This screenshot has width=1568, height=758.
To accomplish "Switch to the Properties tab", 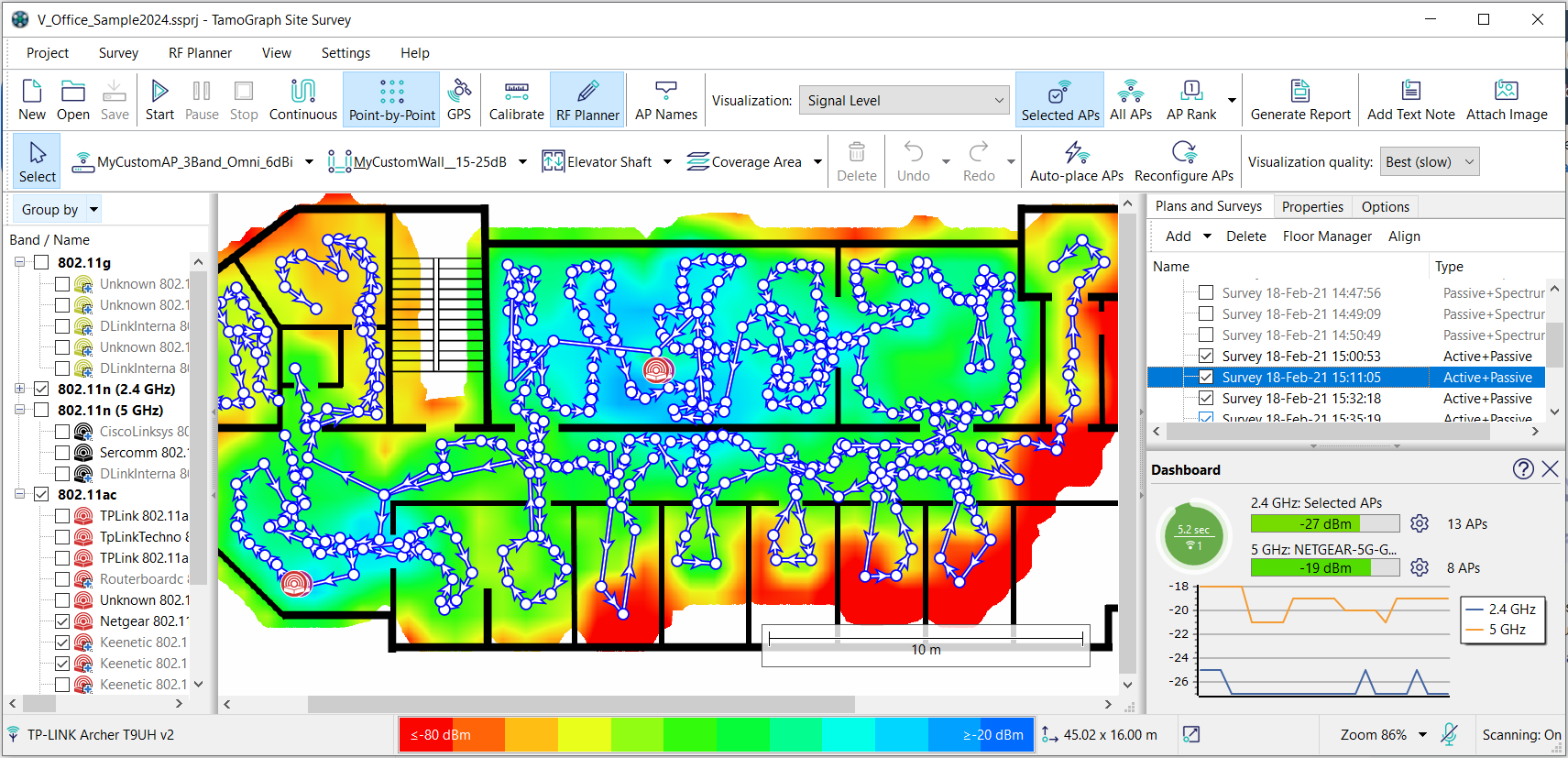I will tap(1312, 207).
